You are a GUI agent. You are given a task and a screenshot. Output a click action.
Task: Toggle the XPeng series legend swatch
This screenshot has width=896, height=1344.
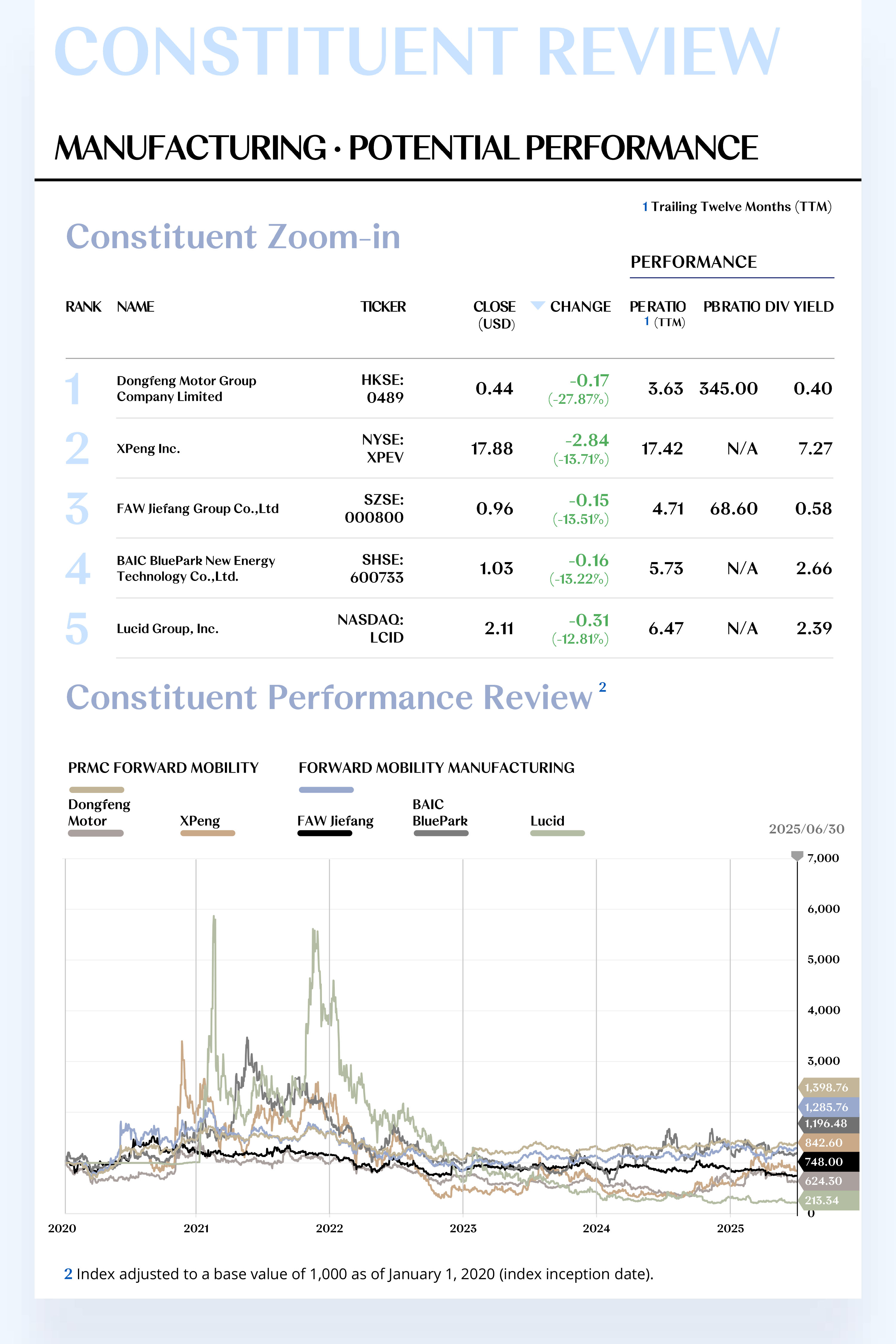click(208, 833)
